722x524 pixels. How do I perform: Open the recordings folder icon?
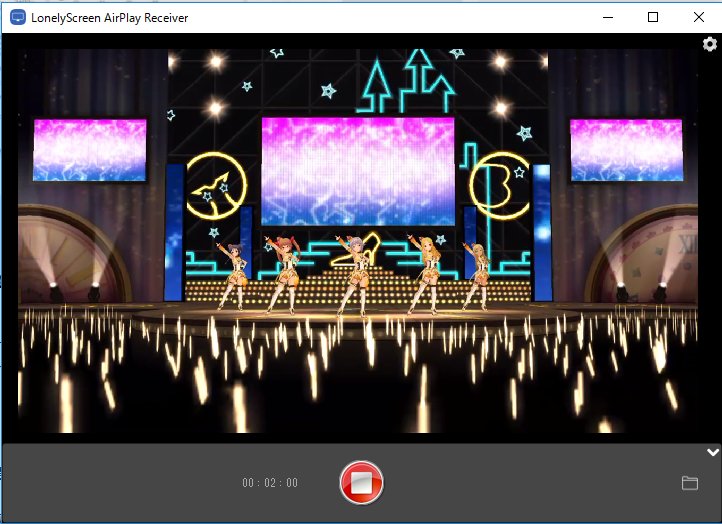[x=690, y=483]
